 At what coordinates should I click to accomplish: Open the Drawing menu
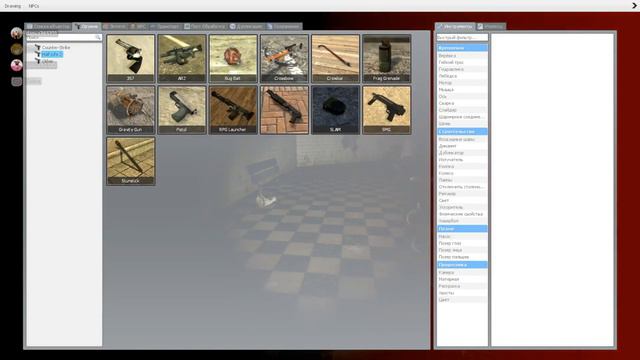(13, 6)
